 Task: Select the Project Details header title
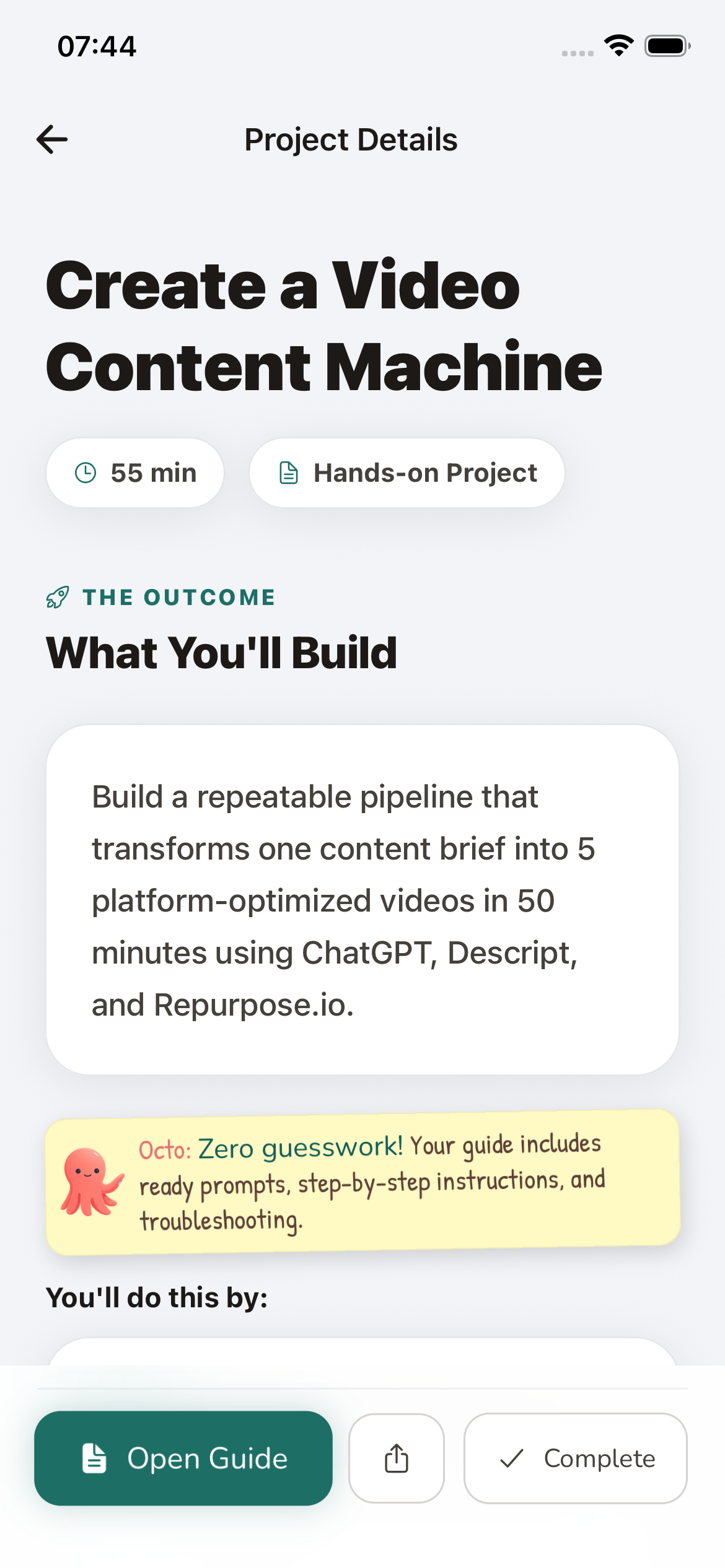point(351,139)
